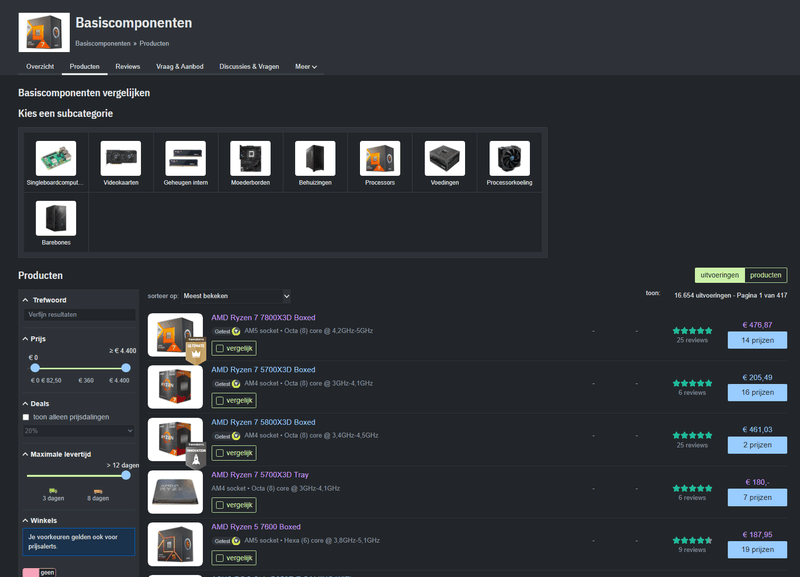Open the Videokaarten subcategory icon
800x577 pixels.
point(121,158)
